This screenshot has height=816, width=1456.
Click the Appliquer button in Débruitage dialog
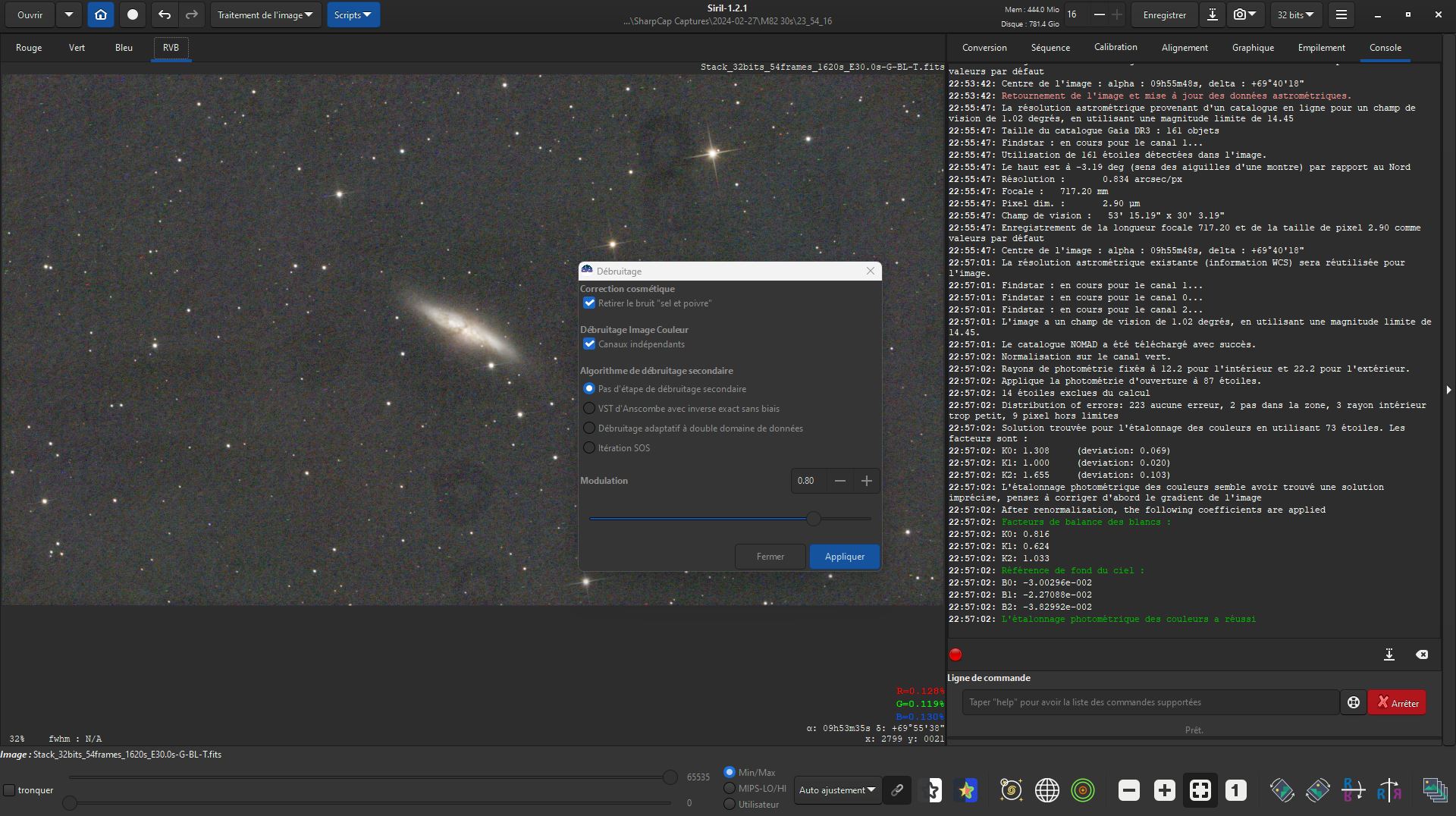pos(844,557)
